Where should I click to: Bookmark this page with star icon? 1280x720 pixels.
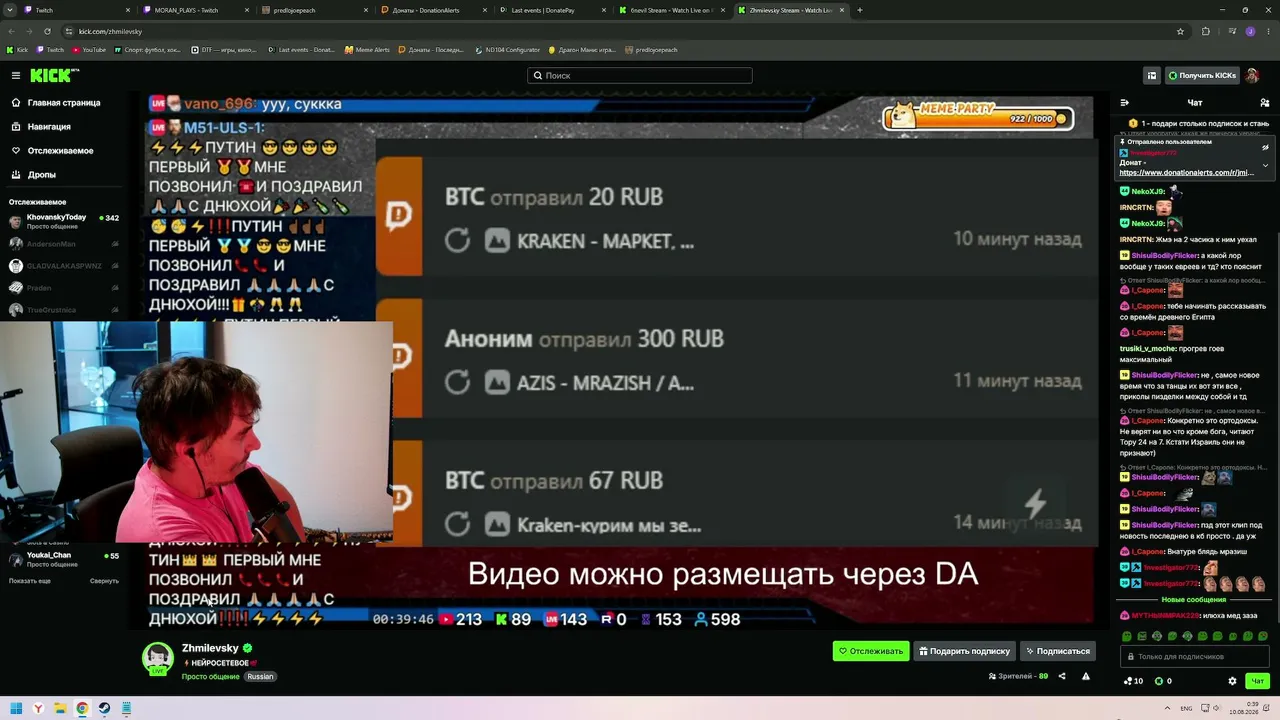pyautogui.click(x=1180, y=31)
